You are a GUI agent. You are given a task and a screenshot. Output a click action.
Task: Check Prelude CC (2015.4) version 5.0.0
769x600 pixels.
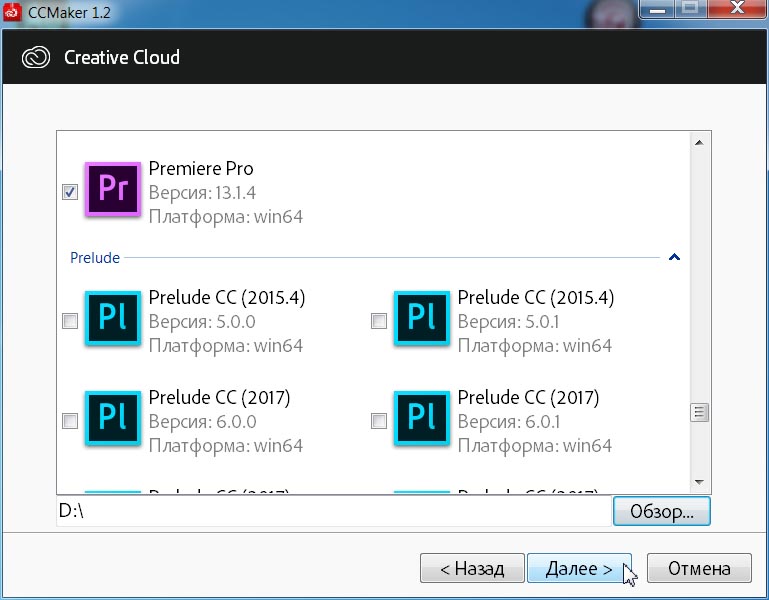coord(70,321)
